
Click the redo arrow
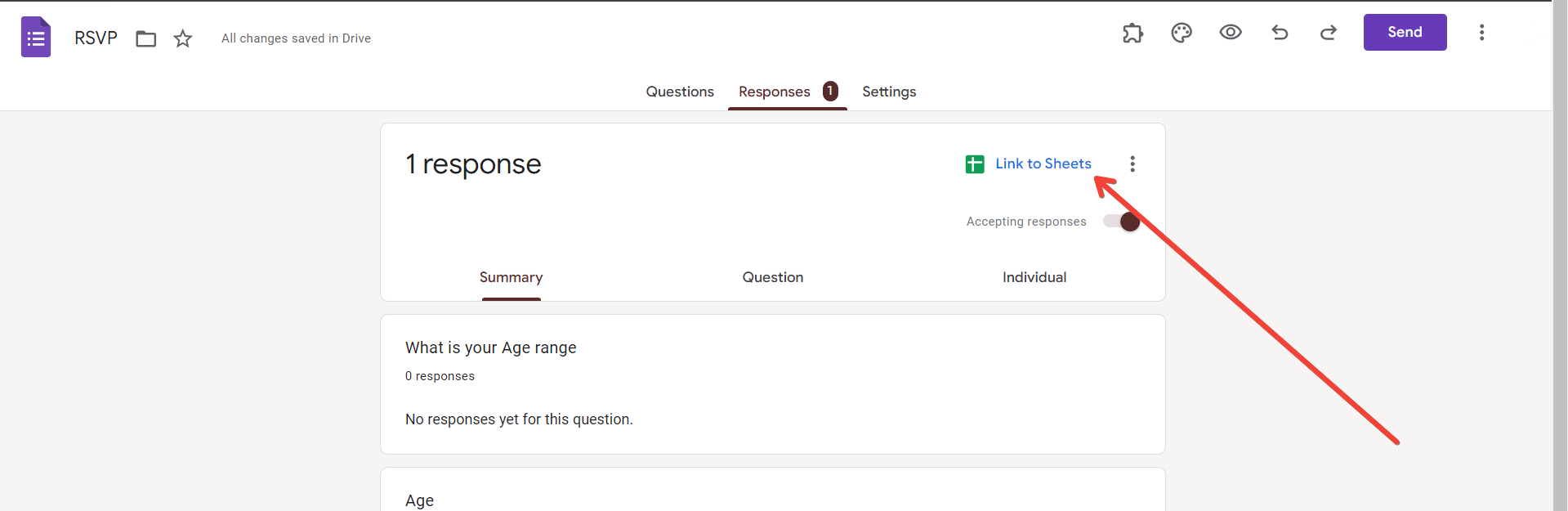pyautogui.click(x=1329, y=33)
